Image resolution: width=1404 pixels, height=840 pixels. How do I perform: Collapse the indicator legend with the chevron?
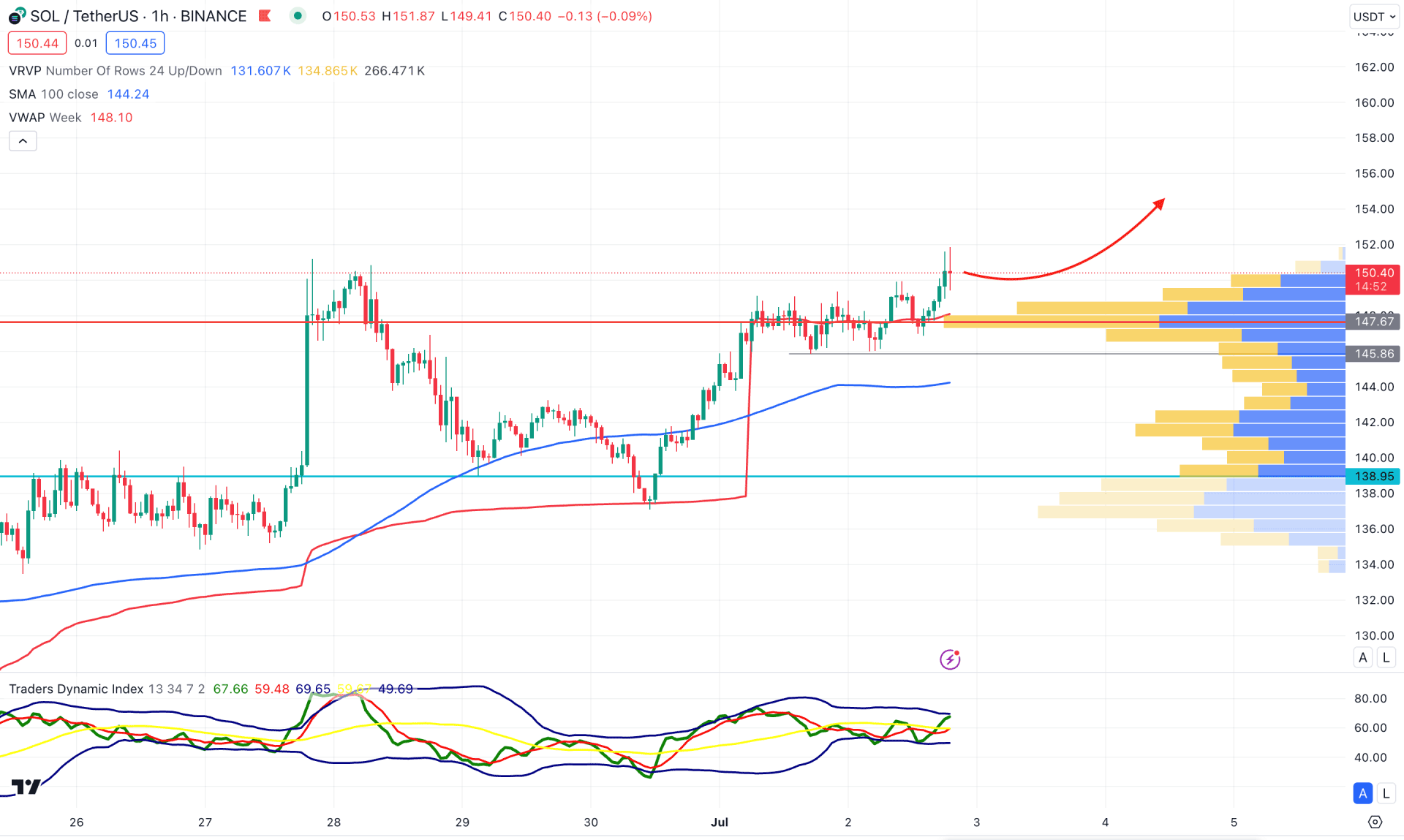23,141
